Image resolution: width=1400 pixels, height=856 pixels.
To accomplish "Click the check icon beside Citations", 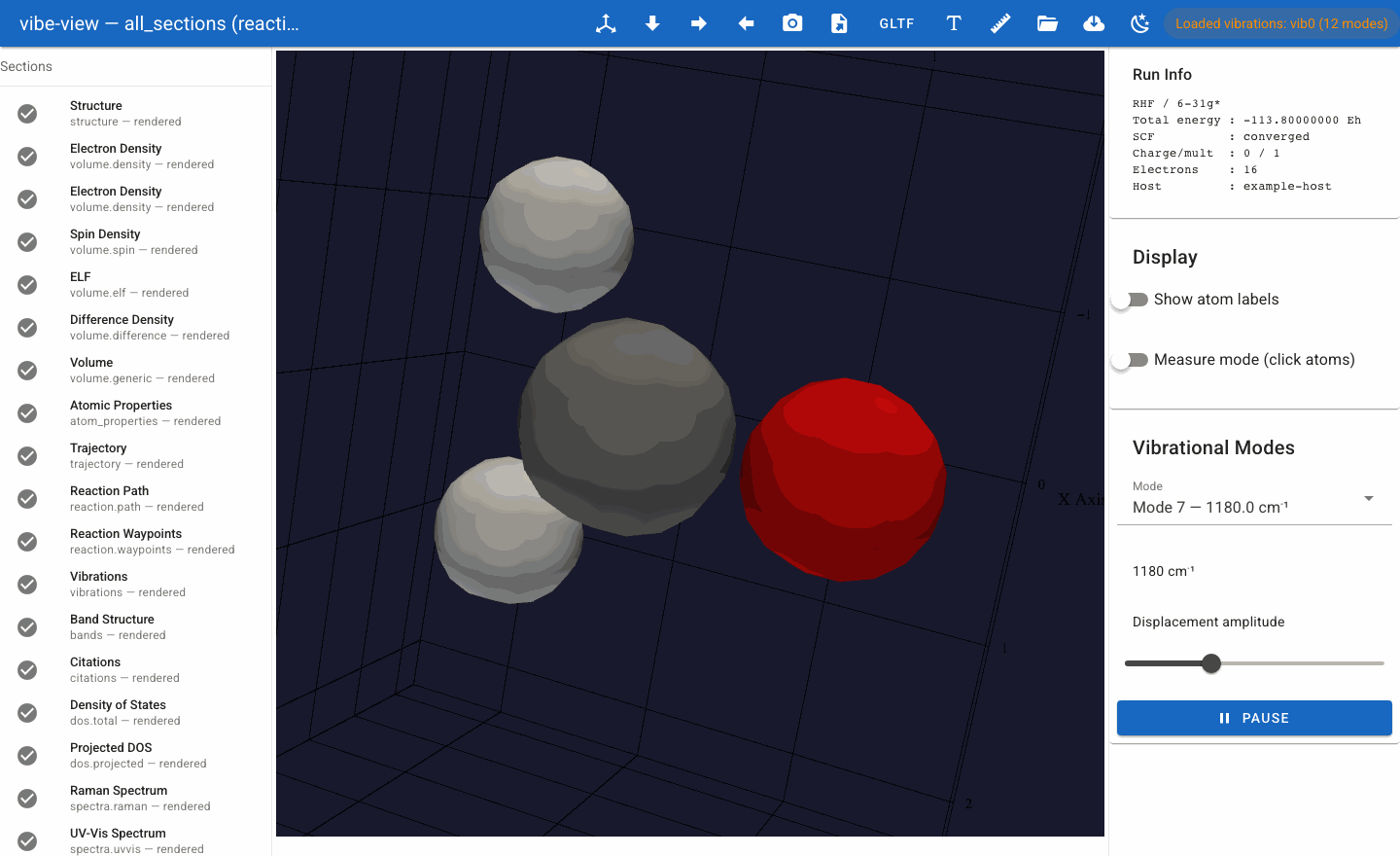I will tap(27, 670).
